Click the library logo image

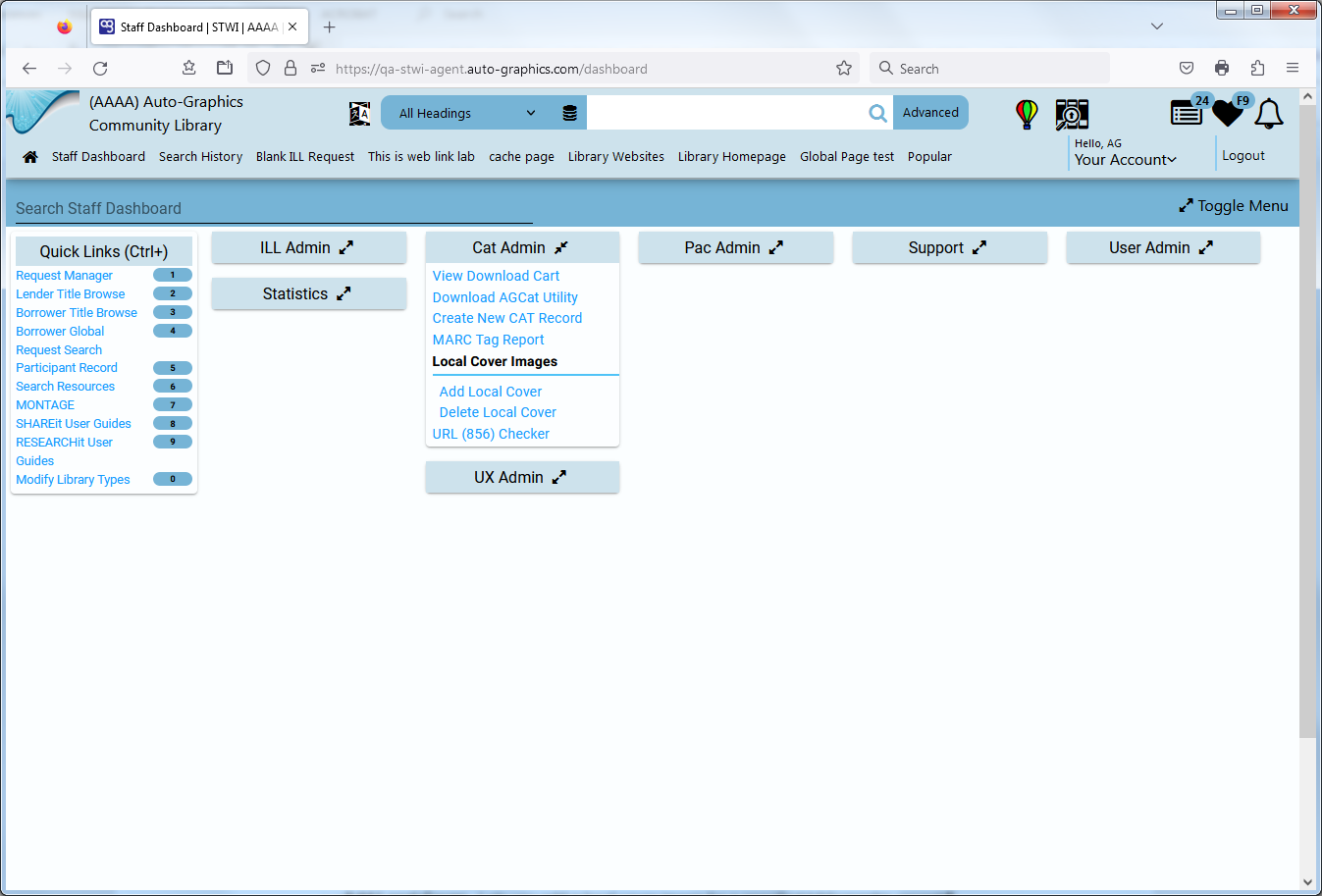42,112
